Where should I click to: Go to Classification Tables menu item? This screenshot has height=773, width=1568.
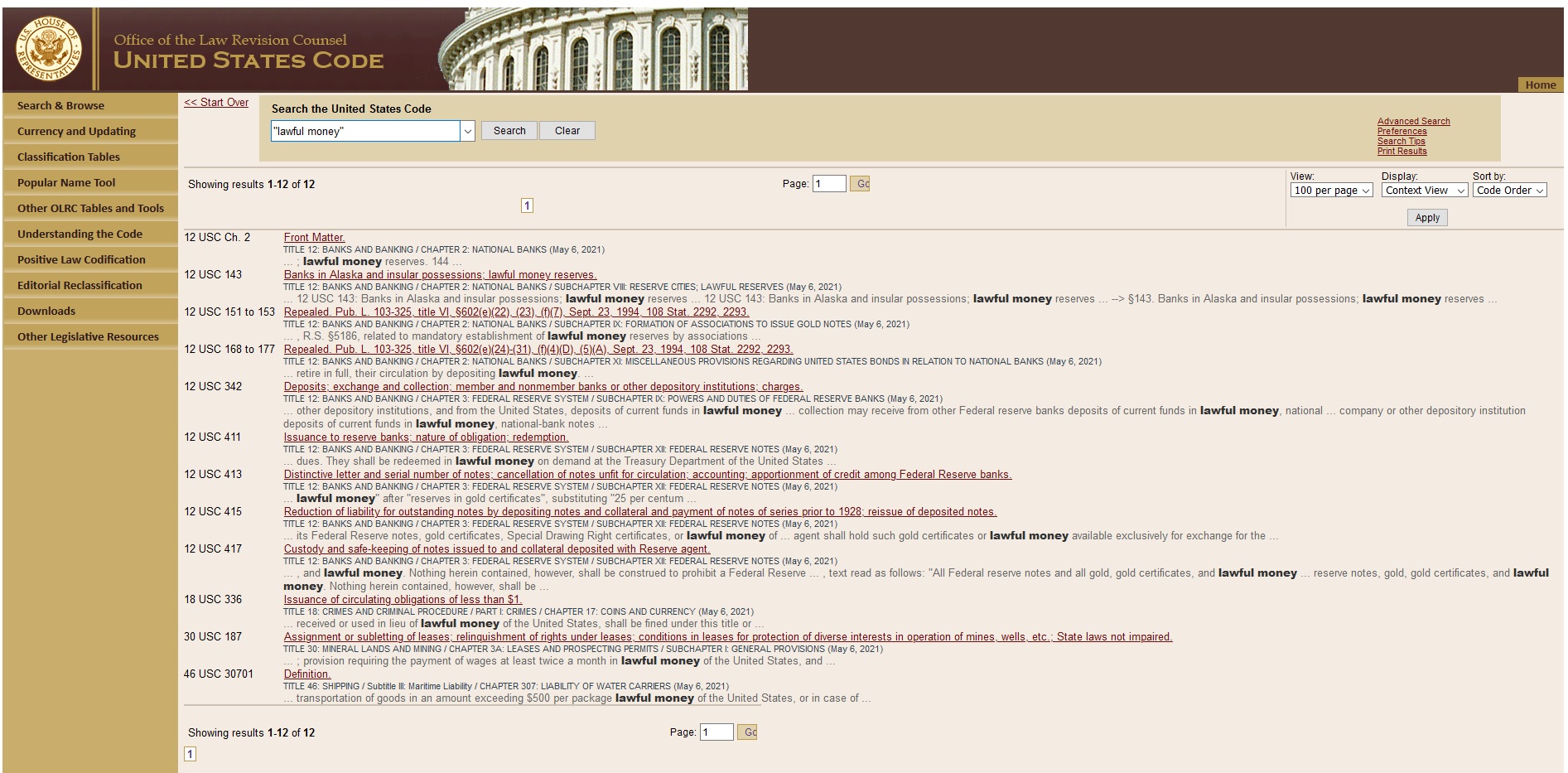(69, 157)
